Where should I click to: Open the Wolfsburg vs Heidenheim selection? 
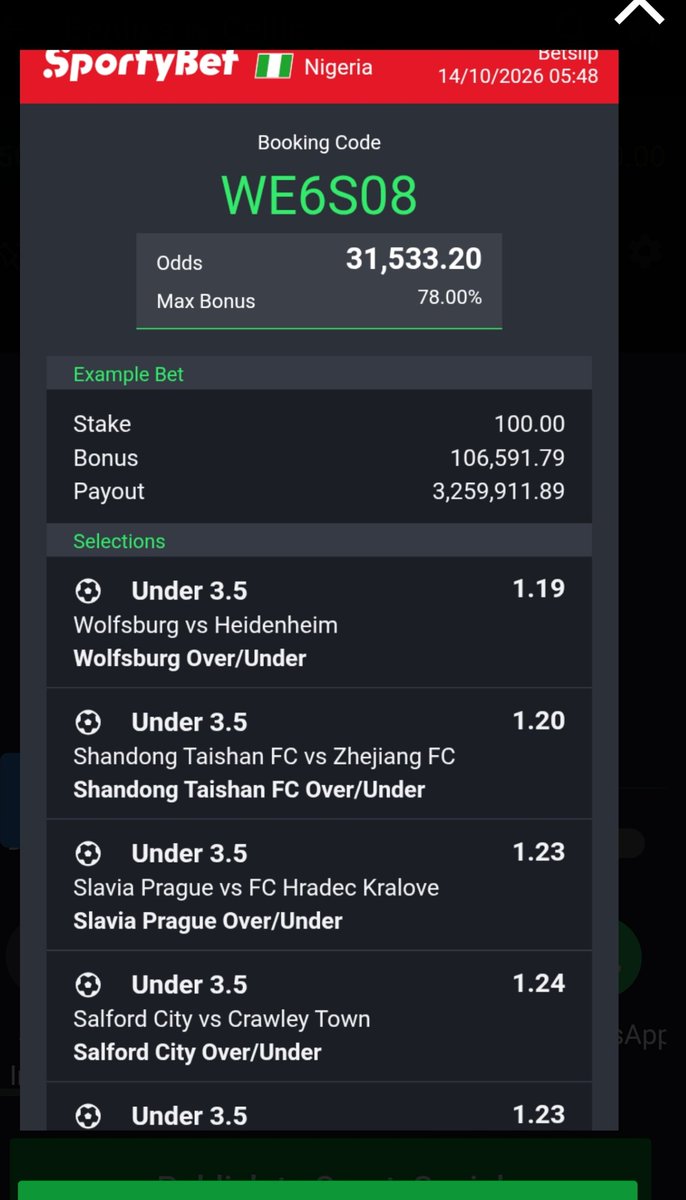(x=319, y=623)
